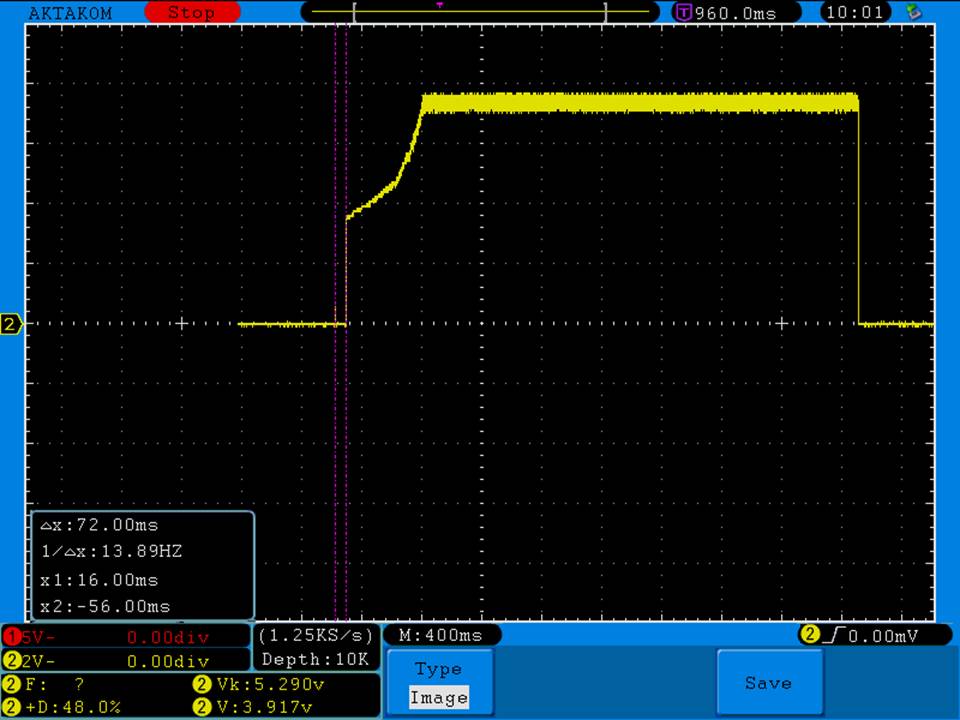This screenshot has height=720, width=960.
Task: Click the 960.0ms horizontal position readout
Action: coord(734,13)
